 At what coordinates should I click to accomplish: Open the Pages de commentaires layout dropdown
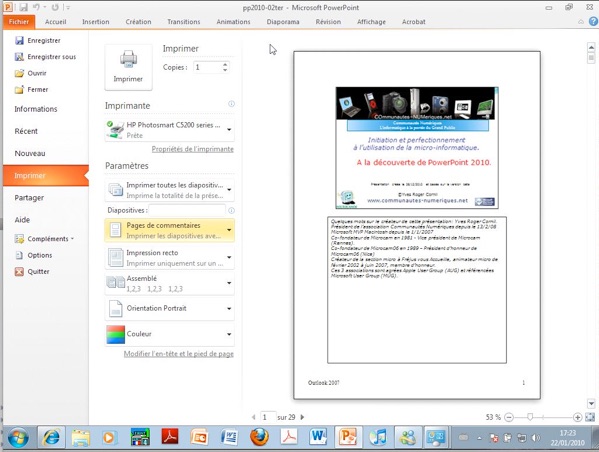[x=170, y=230]
